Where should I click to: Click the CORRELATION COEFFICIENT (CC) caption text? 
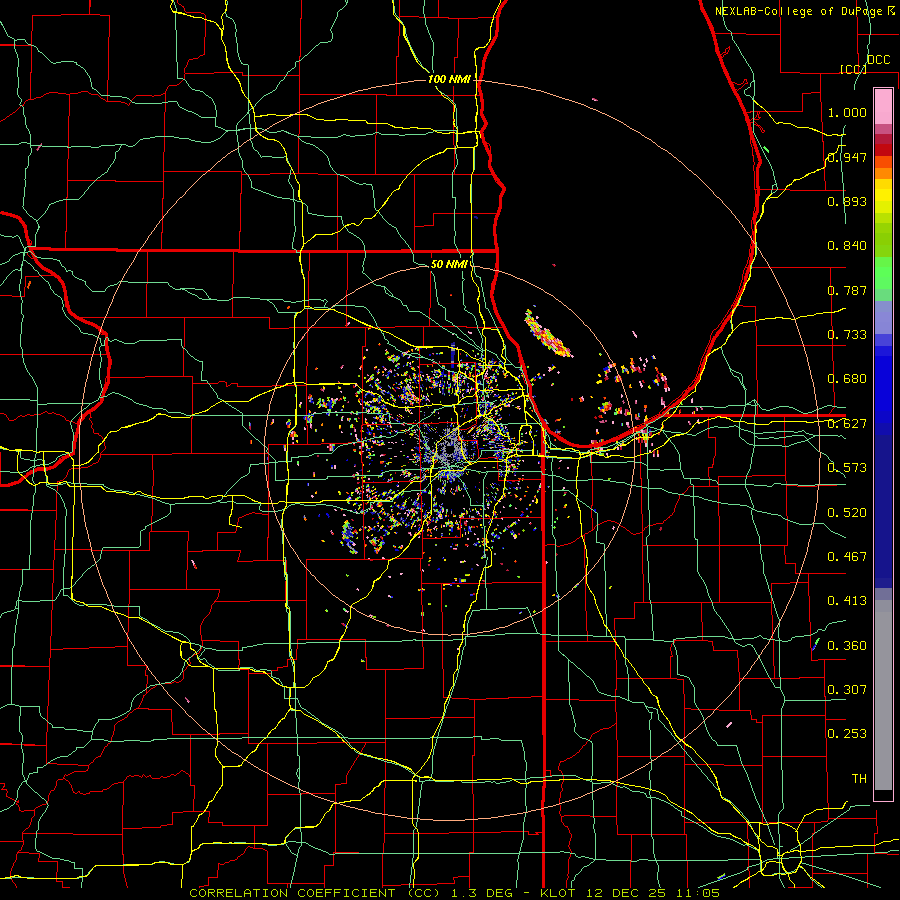click(x=315, y=893)
